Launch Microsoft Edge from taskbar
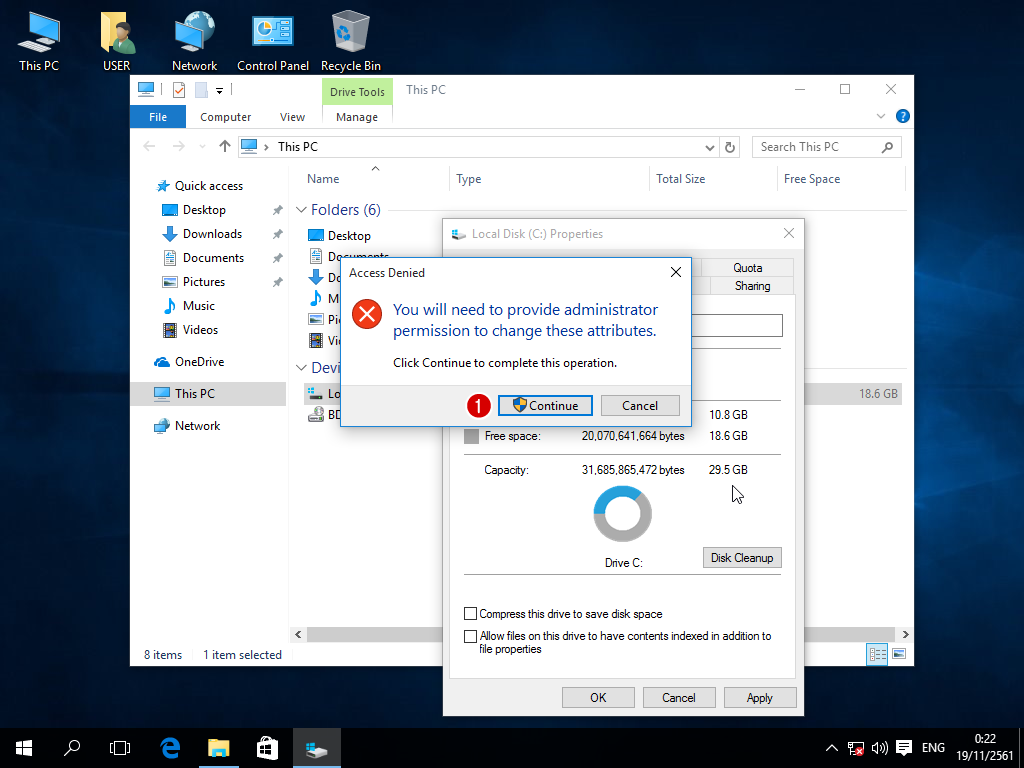 (x=170, y=747)
